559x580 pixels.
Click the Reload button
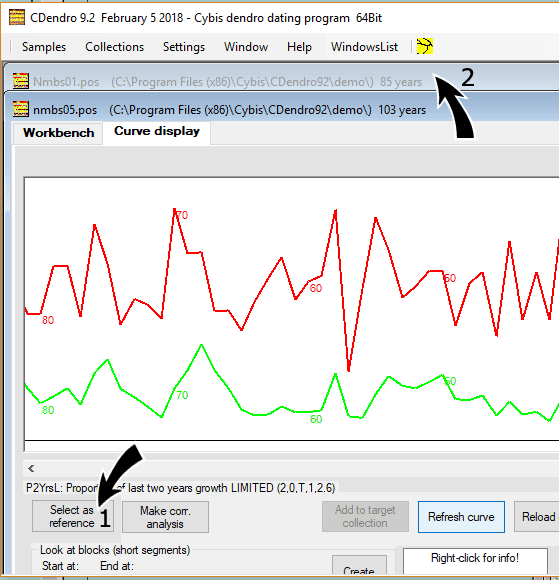[x=537, y=517]
